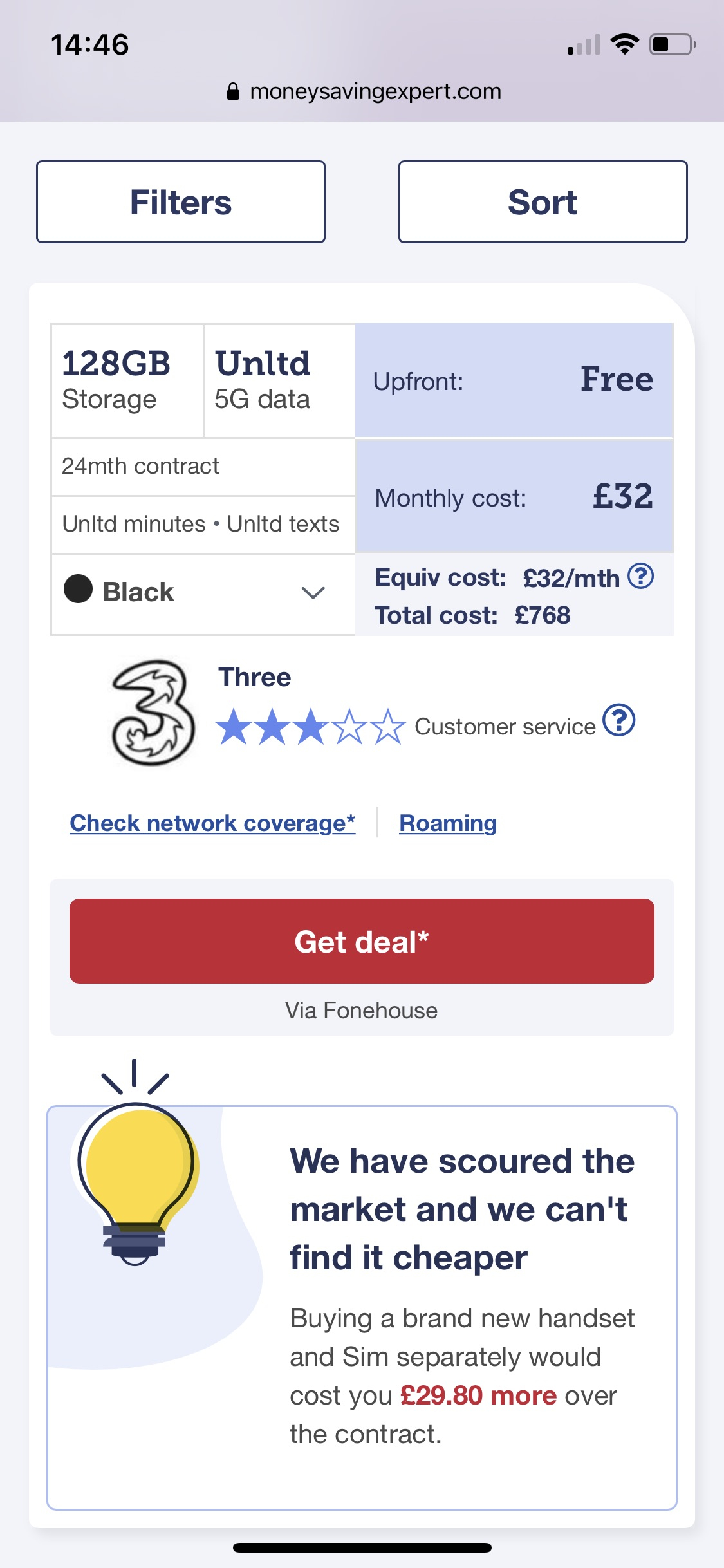724x1568 pixels.
Task: Tap the padlock icon beside the URL
Action: tap(233, 91)
